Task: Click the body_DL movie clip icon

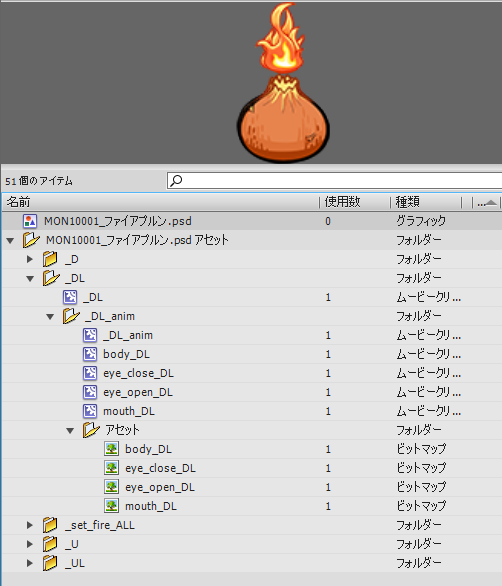Action: [90, 354]
